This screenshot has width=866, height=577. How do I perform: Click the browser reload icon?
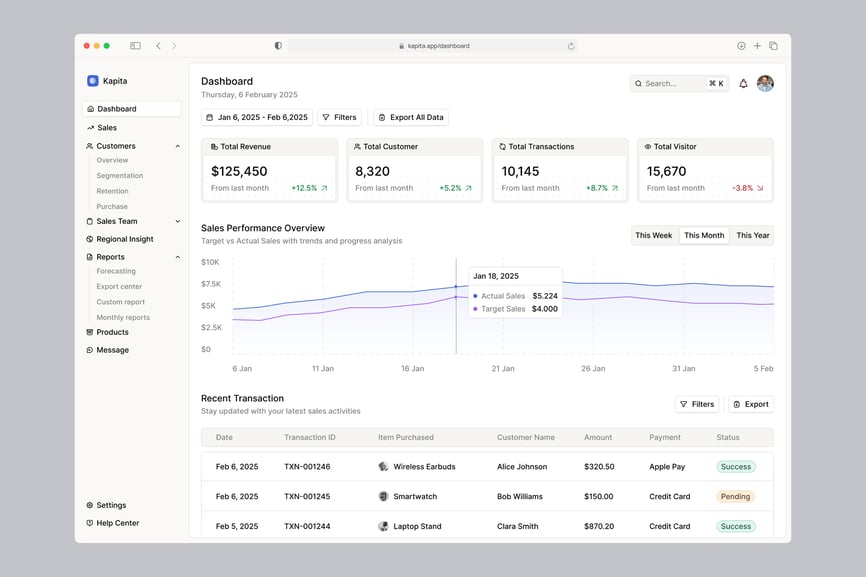571,46
